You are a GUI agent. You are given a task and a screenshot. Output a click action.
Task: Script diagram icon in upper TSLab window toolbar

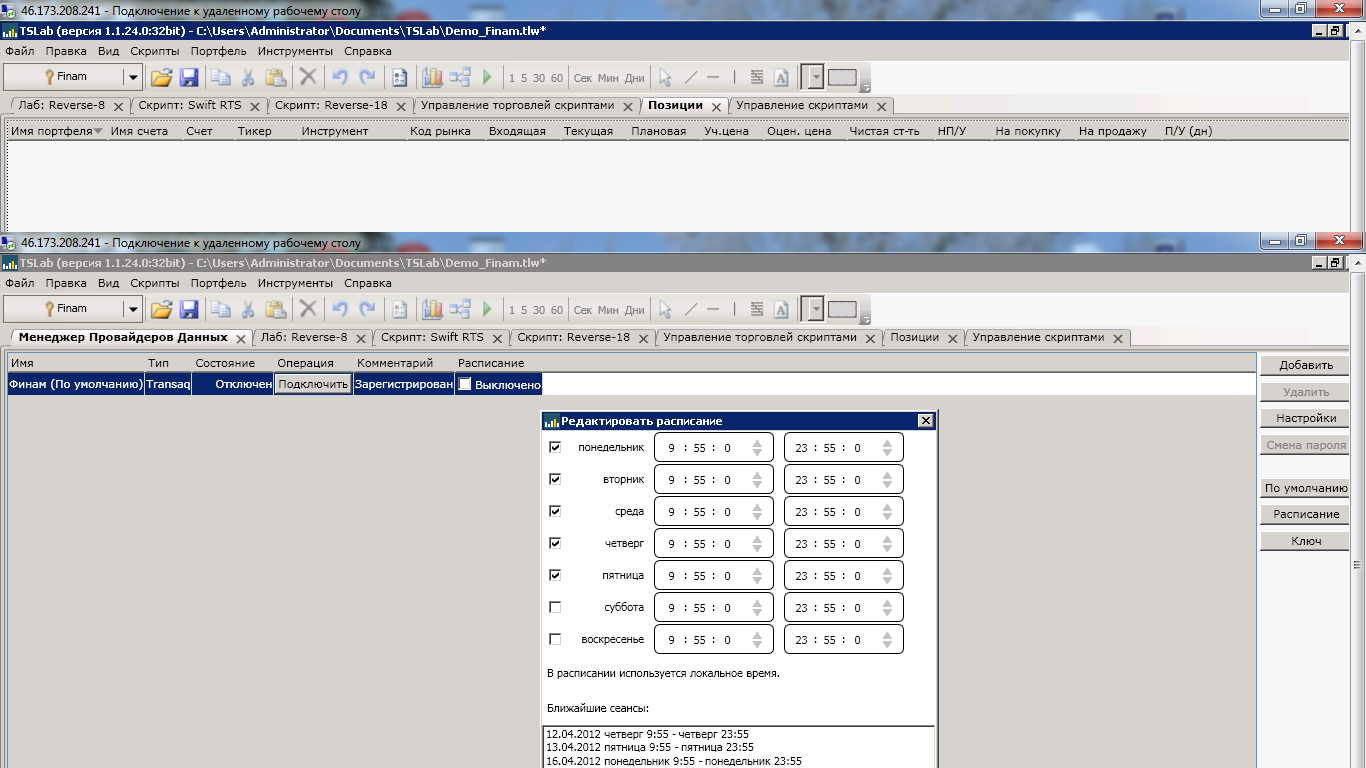click(x=460, y=77)
